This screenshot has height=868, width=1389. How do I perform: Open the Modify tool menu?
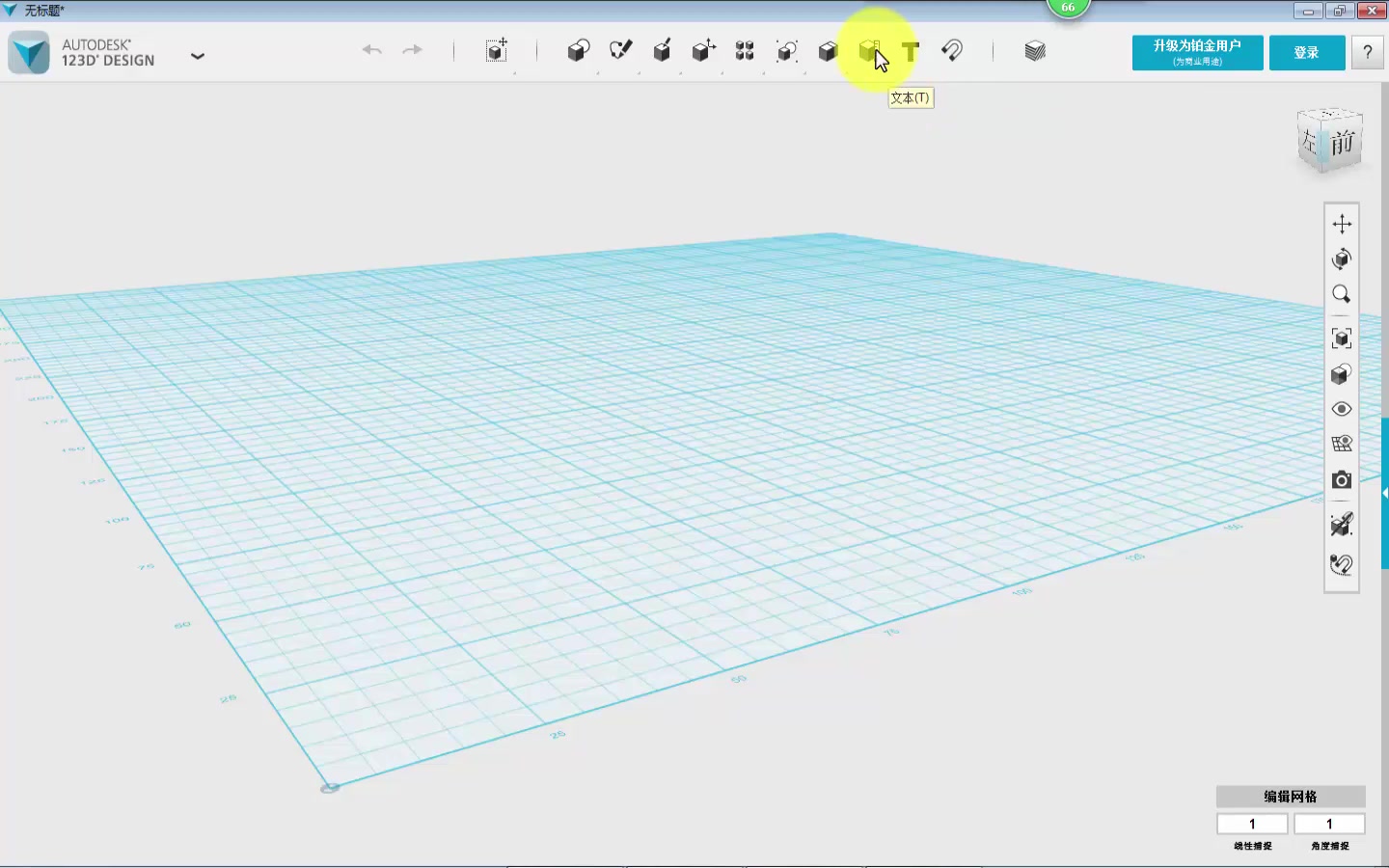point(704,50)
